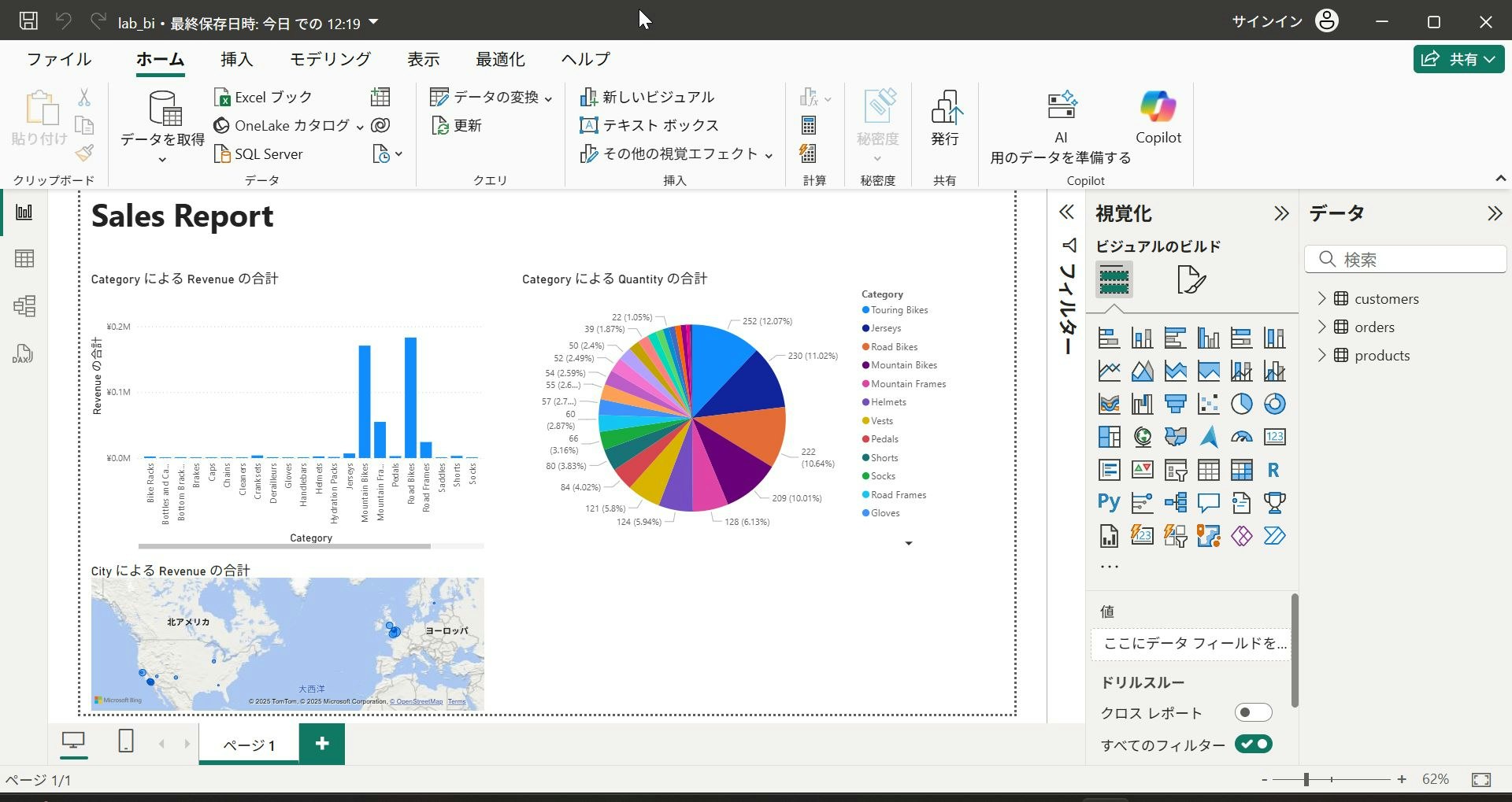
Task: Select the decomposition tree visual icon
Action: click(1175, 503)
